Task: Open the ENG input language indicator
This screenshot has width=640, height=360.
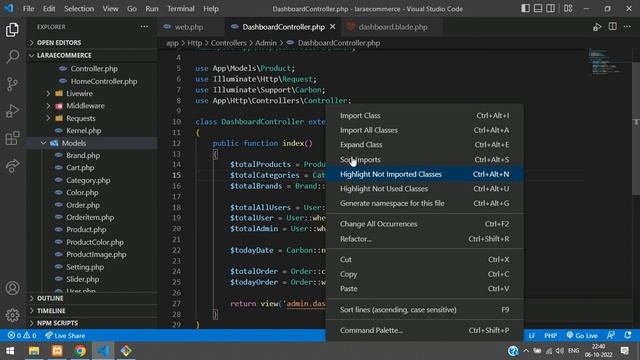Action: click(573, 351)
